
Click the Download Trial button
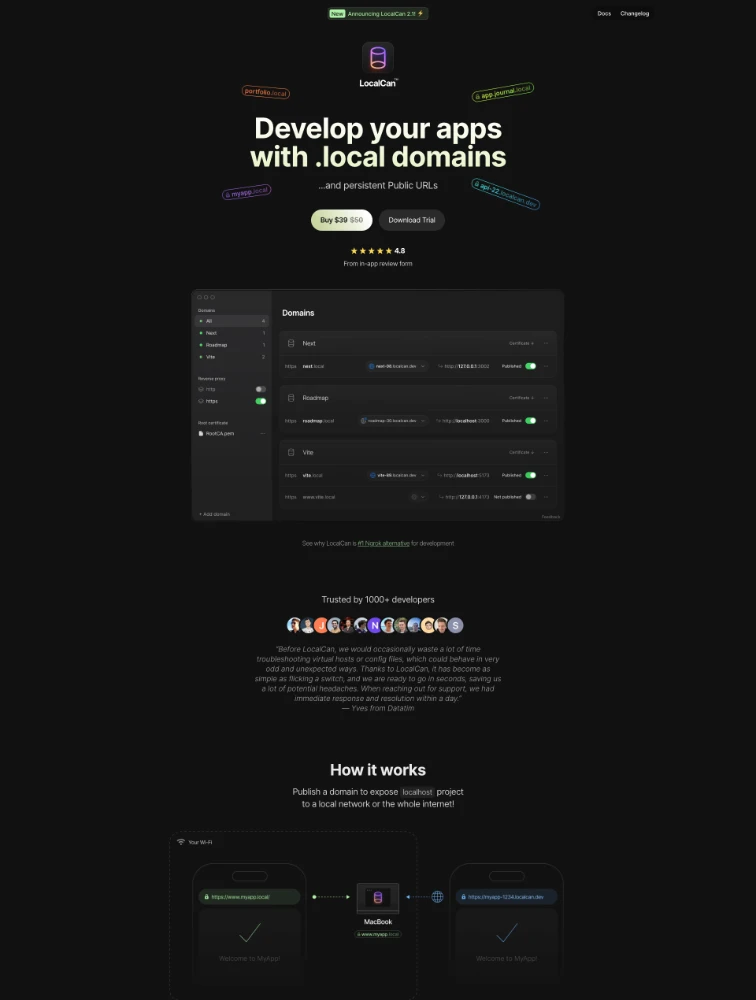point(411,220)
